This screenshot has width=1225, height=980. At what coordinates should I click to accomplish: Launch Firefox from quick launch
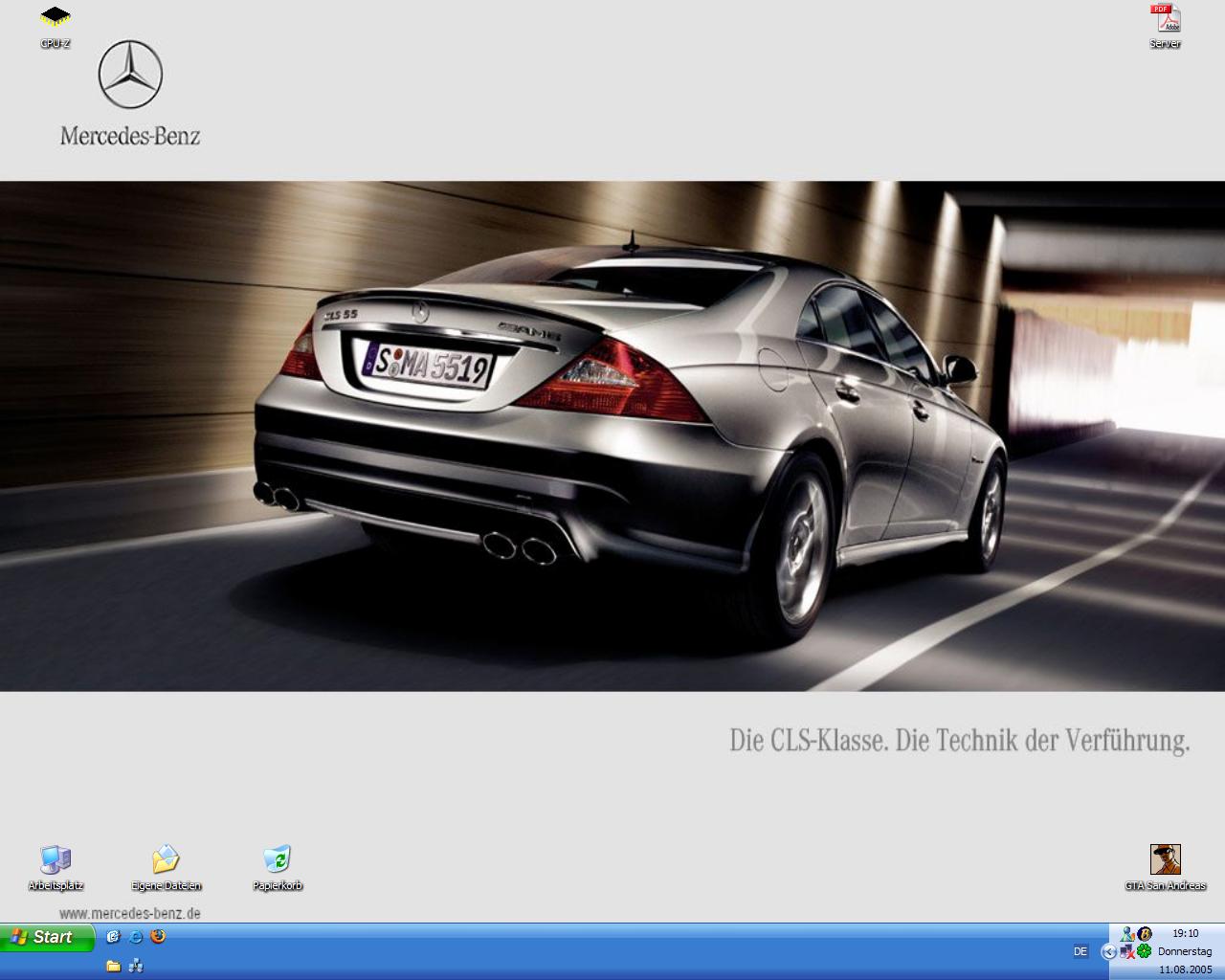click(x=158, y=937)
